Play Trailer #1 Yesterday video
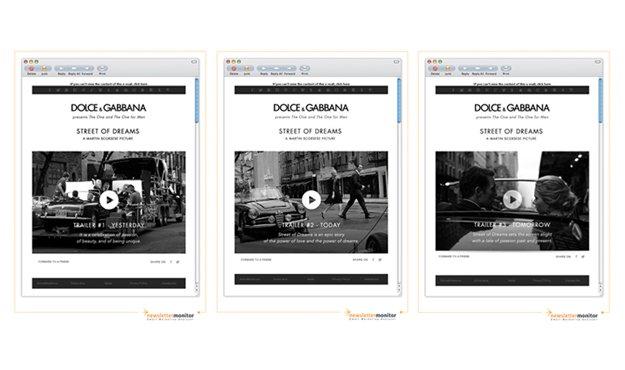The width and height of the screenshot is (625, 370). tap(109, 200)
